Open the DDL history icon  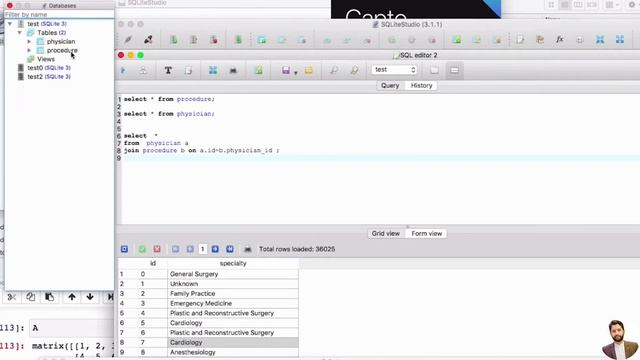540,40
